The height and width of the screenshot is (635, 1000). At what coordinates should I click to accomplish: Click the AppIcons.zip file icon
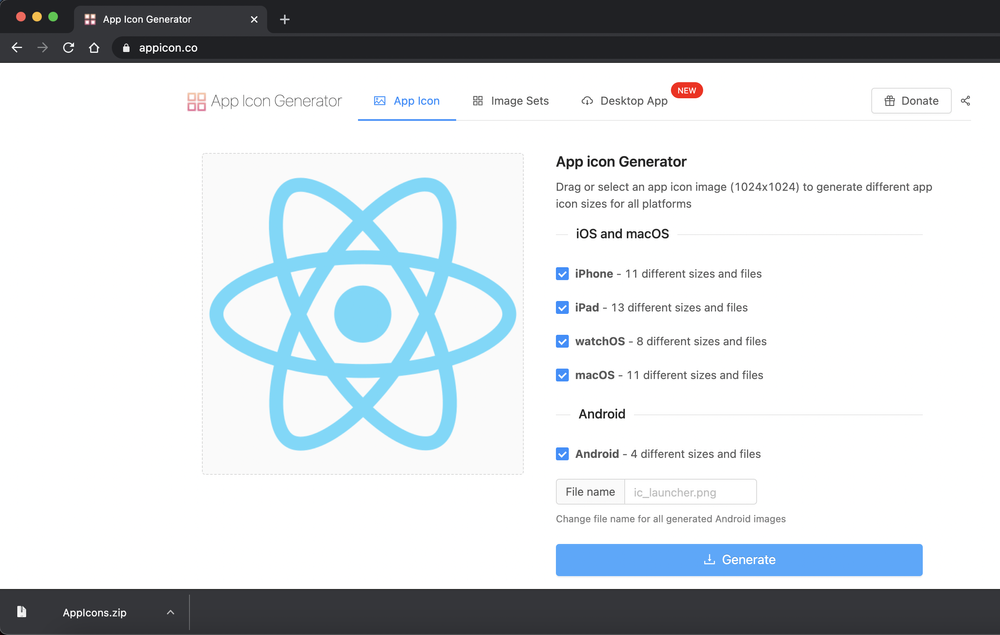22,612
